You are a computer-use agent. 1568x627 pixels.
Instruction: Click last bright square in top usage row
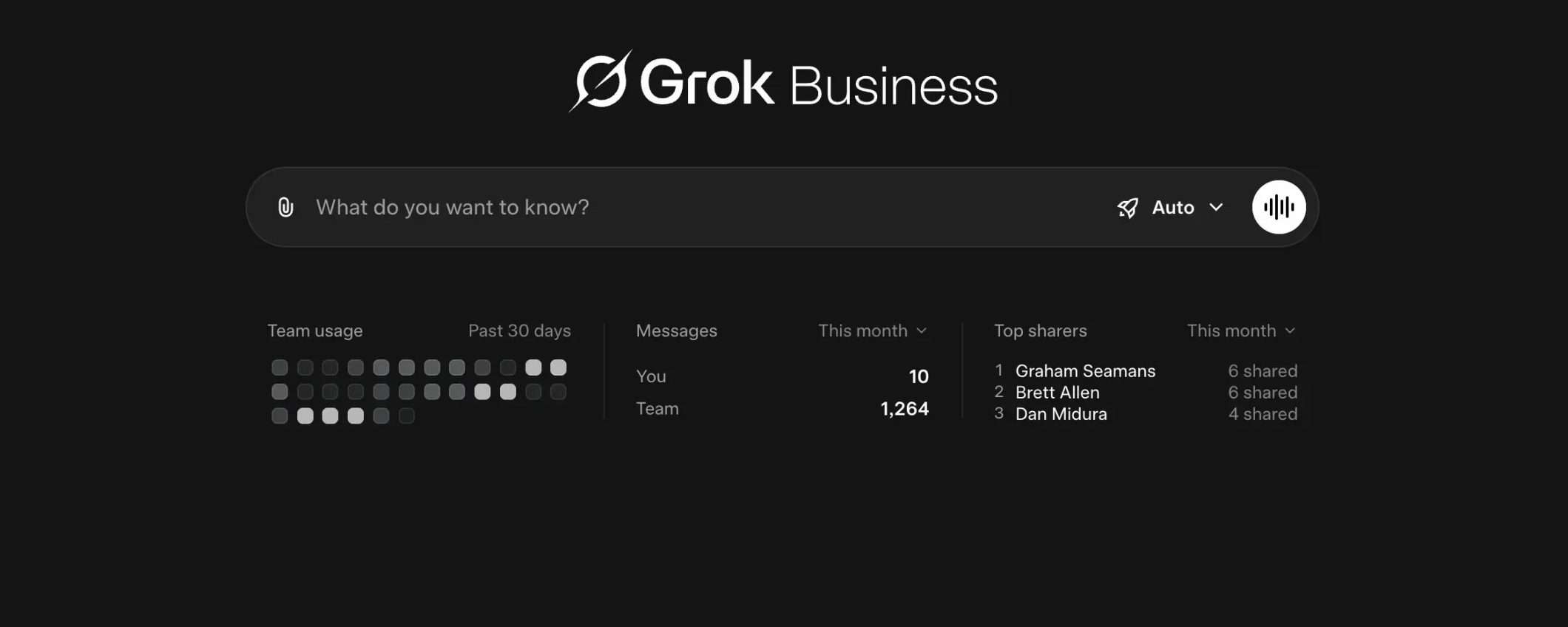pos(558,367)
